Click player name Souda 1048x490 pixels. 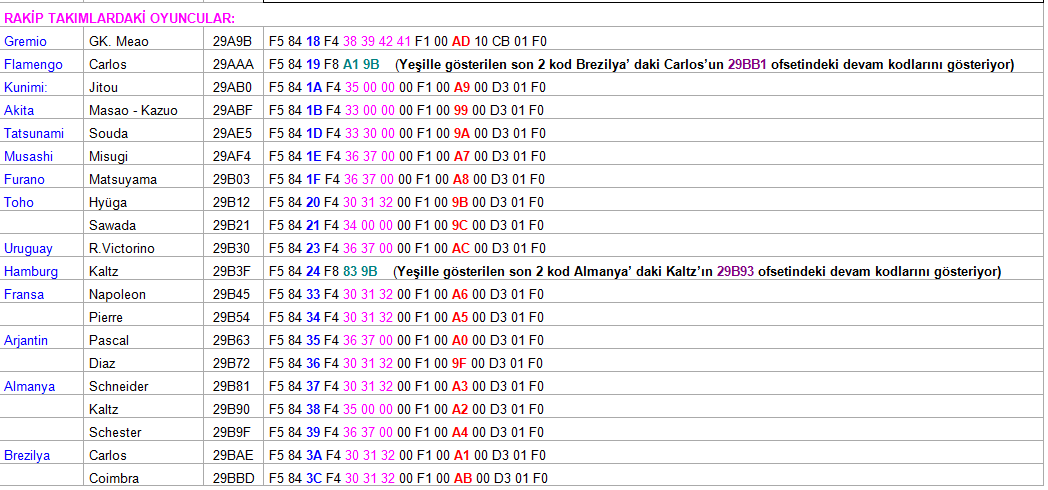point(108,134)
